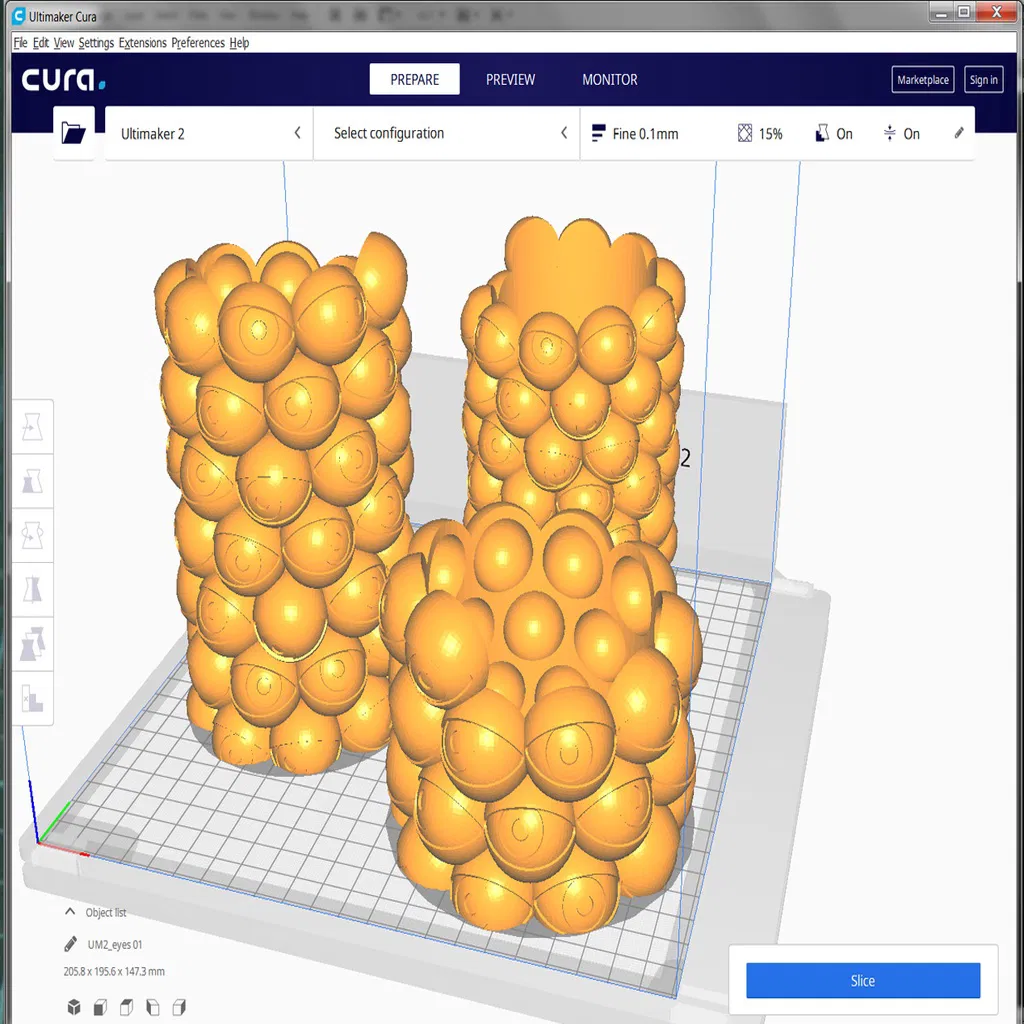The width and height of the screenshot is (1024, 1024).
Task: Maximize the Ultimaker Cura window
Action: 964,12
